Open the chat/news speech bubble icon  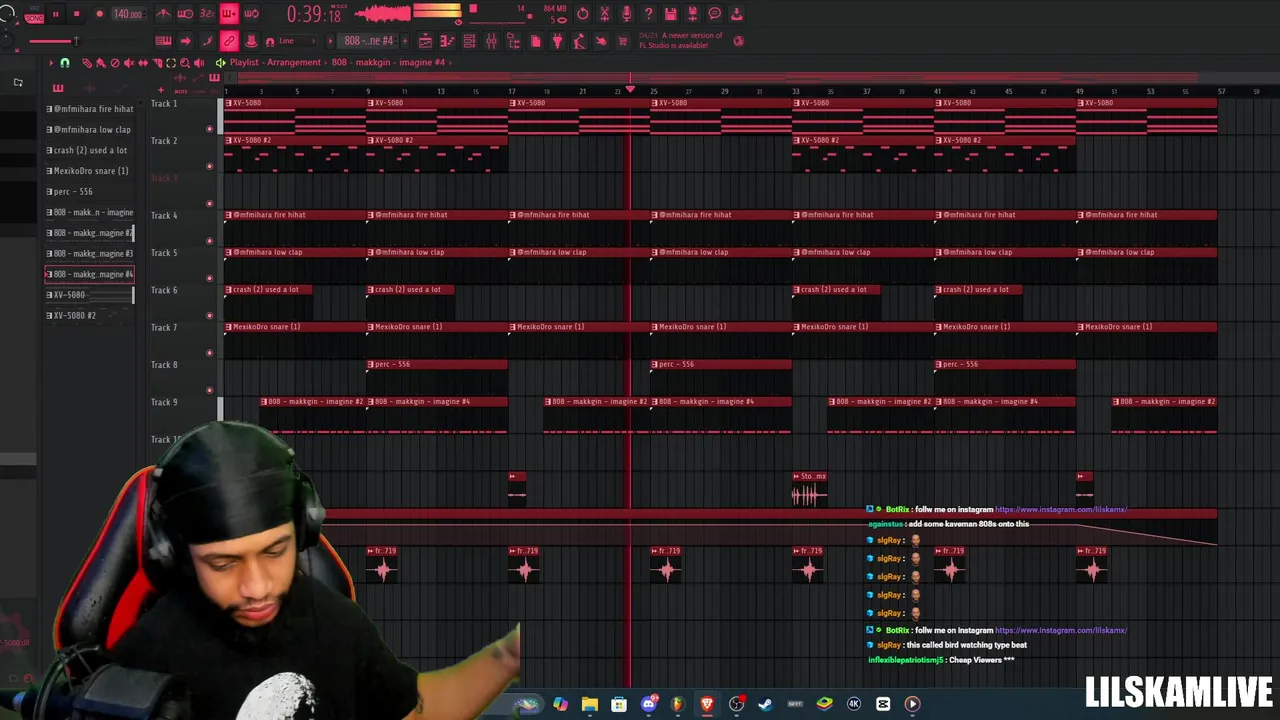coord(714,14)
